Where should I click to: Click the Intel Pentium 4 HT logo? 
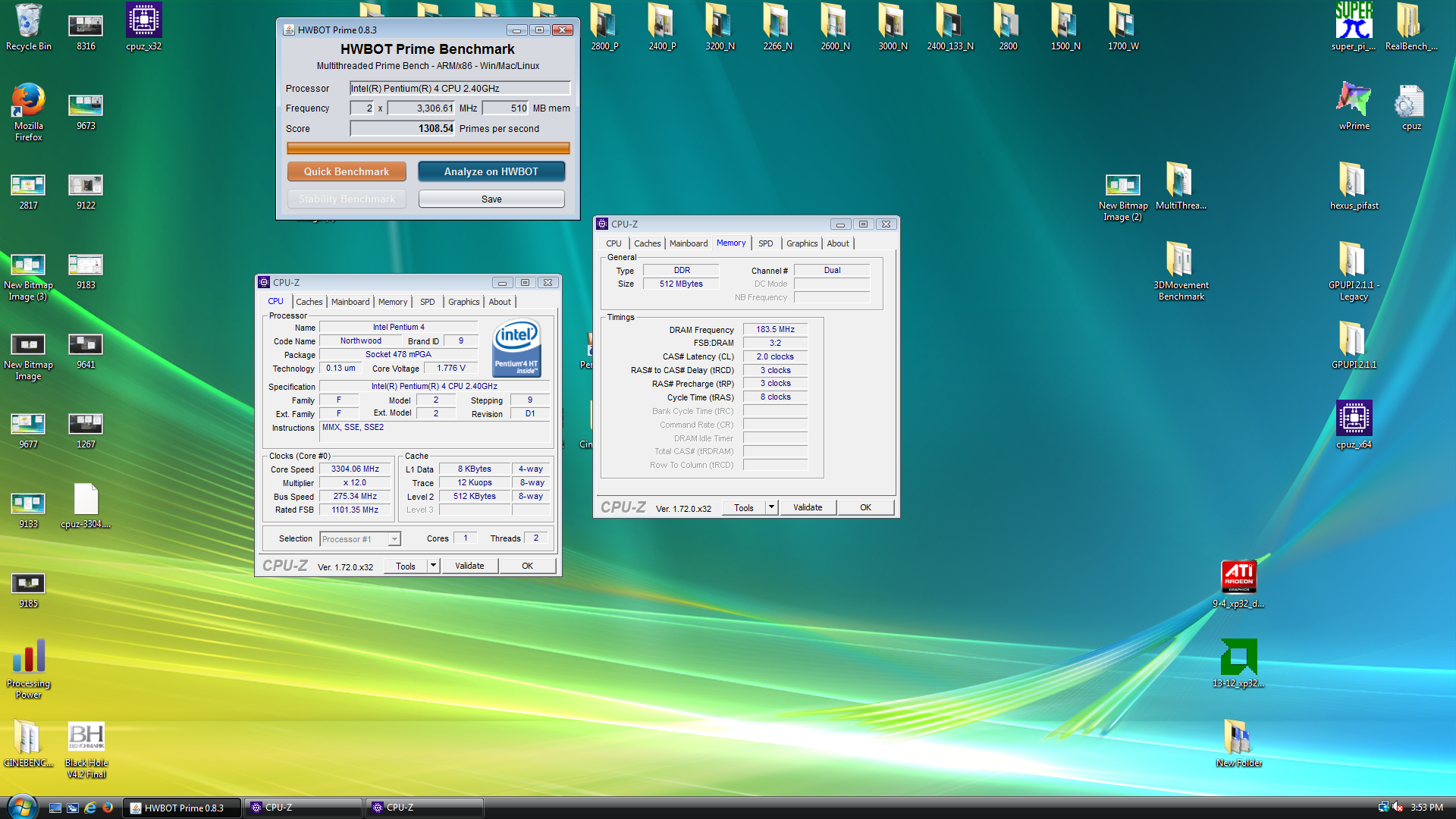516,347
